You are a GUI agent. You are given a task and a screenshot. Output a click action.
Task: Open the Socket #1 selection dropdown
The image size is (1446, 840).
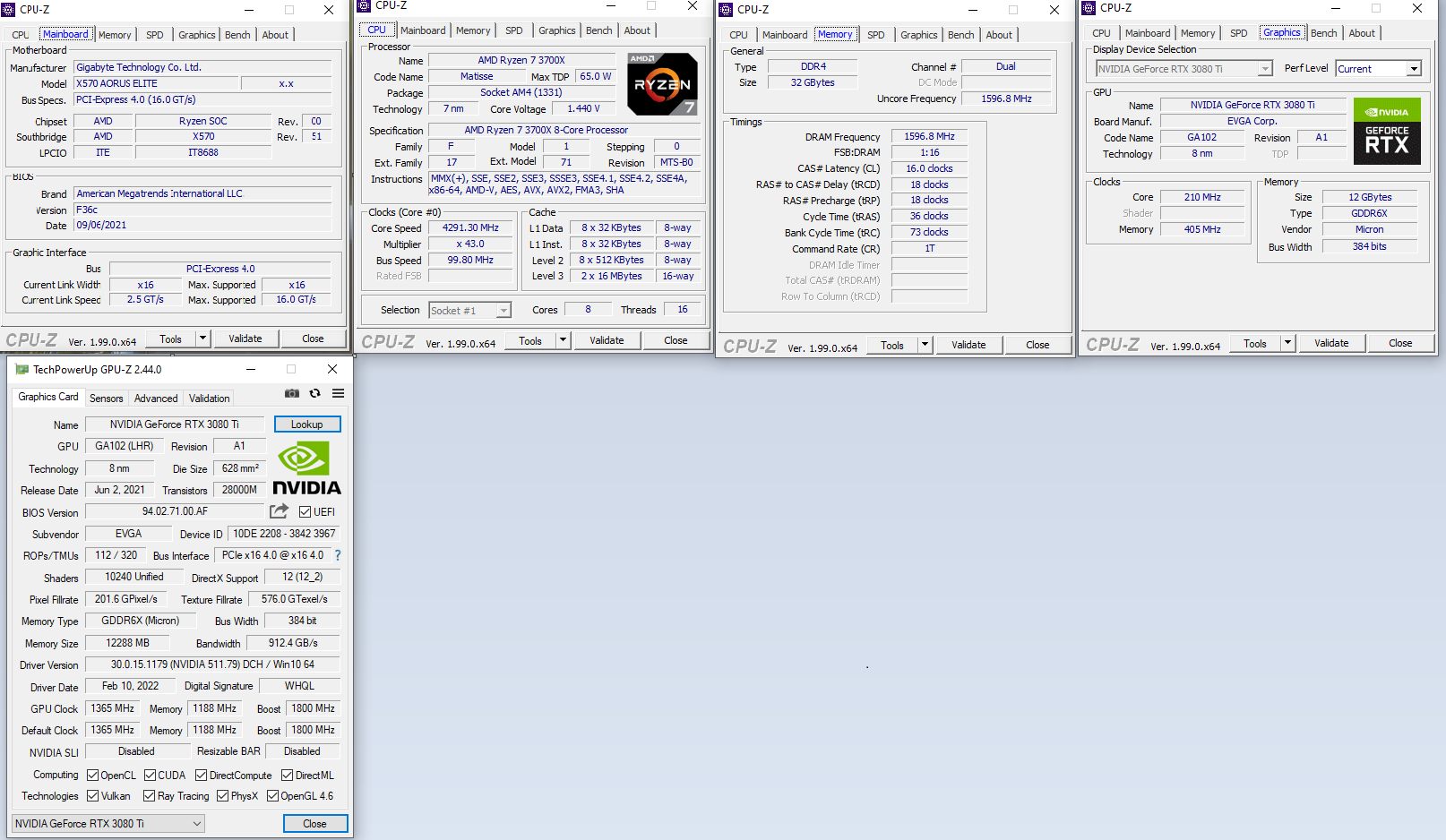[469, 311]
